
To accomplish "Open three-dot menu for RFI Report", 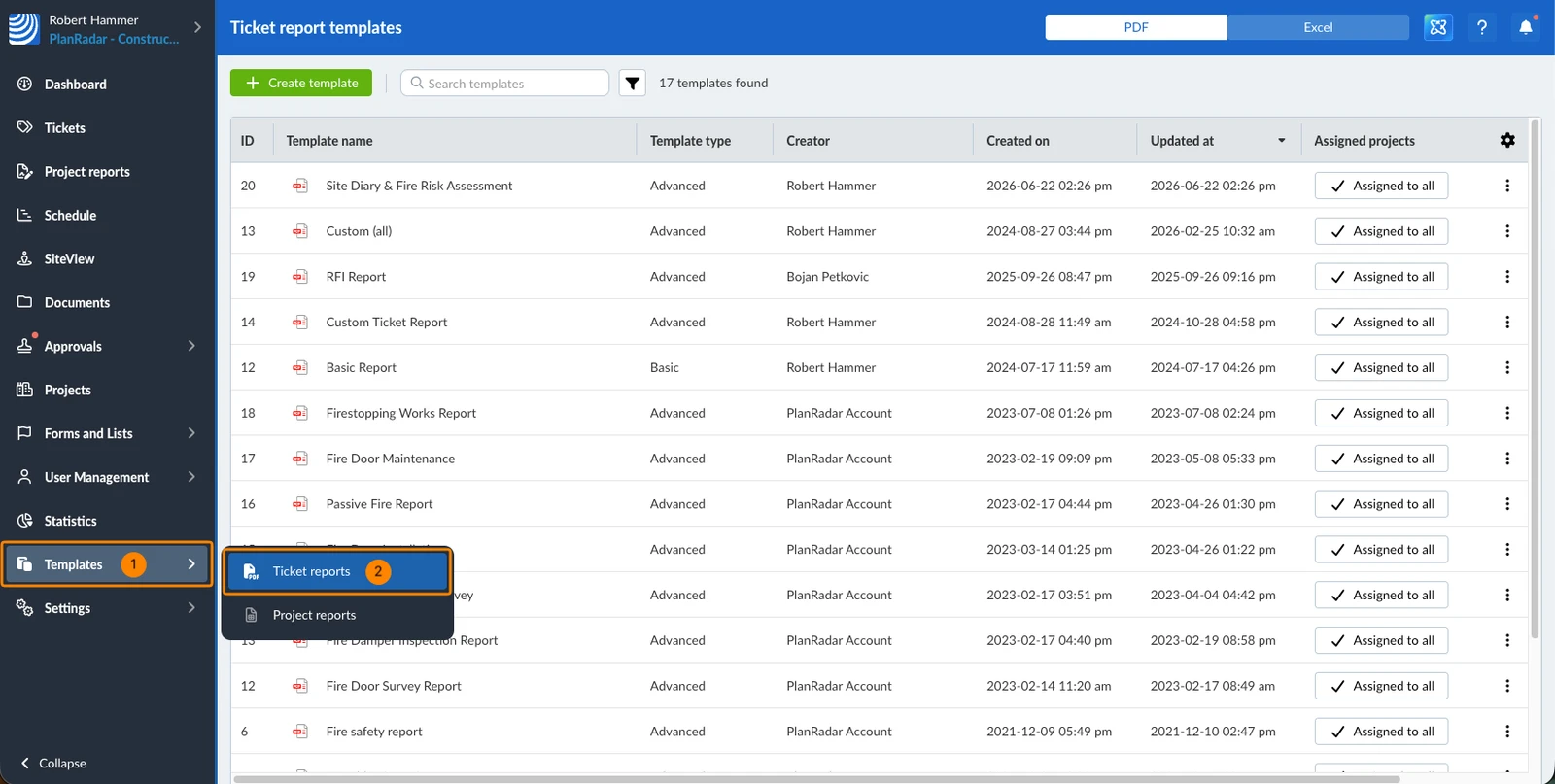I will [1507, 277].
